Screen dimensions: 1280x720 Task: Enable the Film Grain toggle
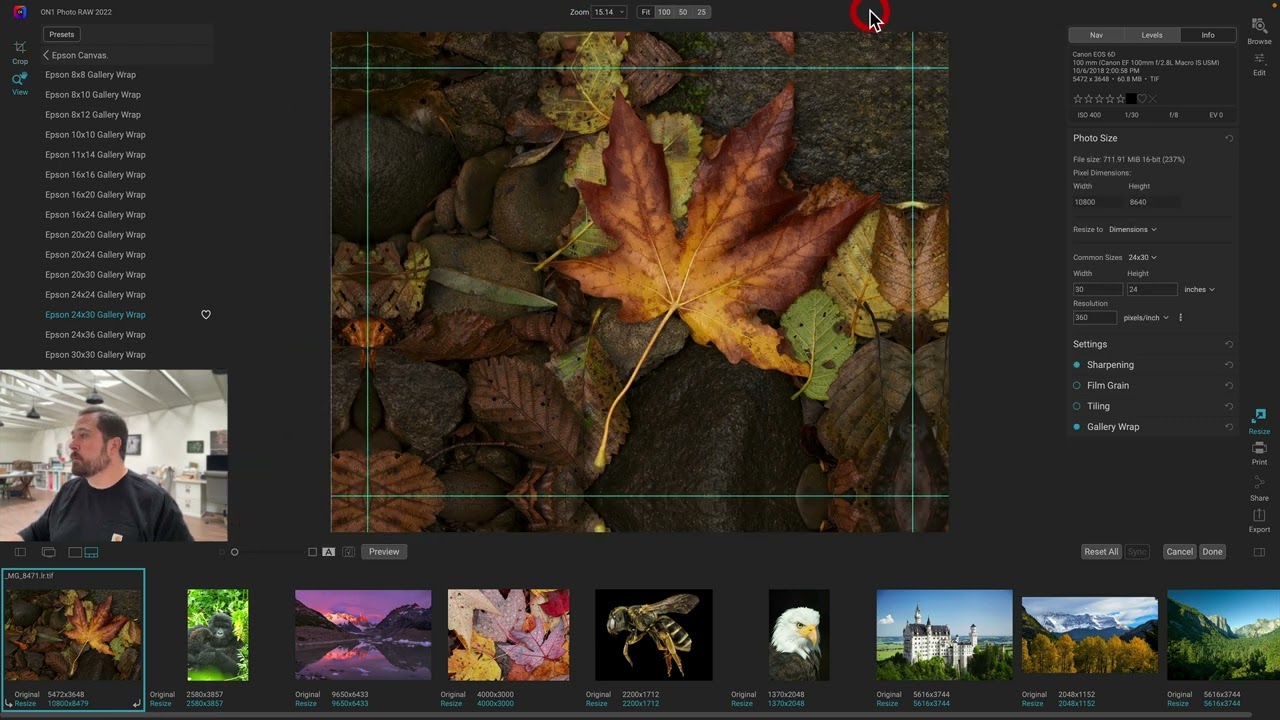(x=1077, y=386)
